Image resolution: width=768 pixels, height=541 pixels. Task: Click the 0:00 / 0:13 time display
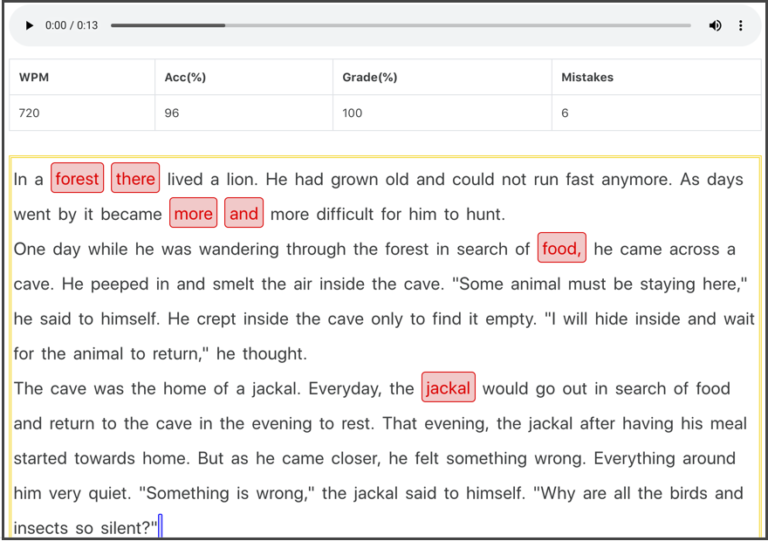pyautogui.click(x=72, y=25)
